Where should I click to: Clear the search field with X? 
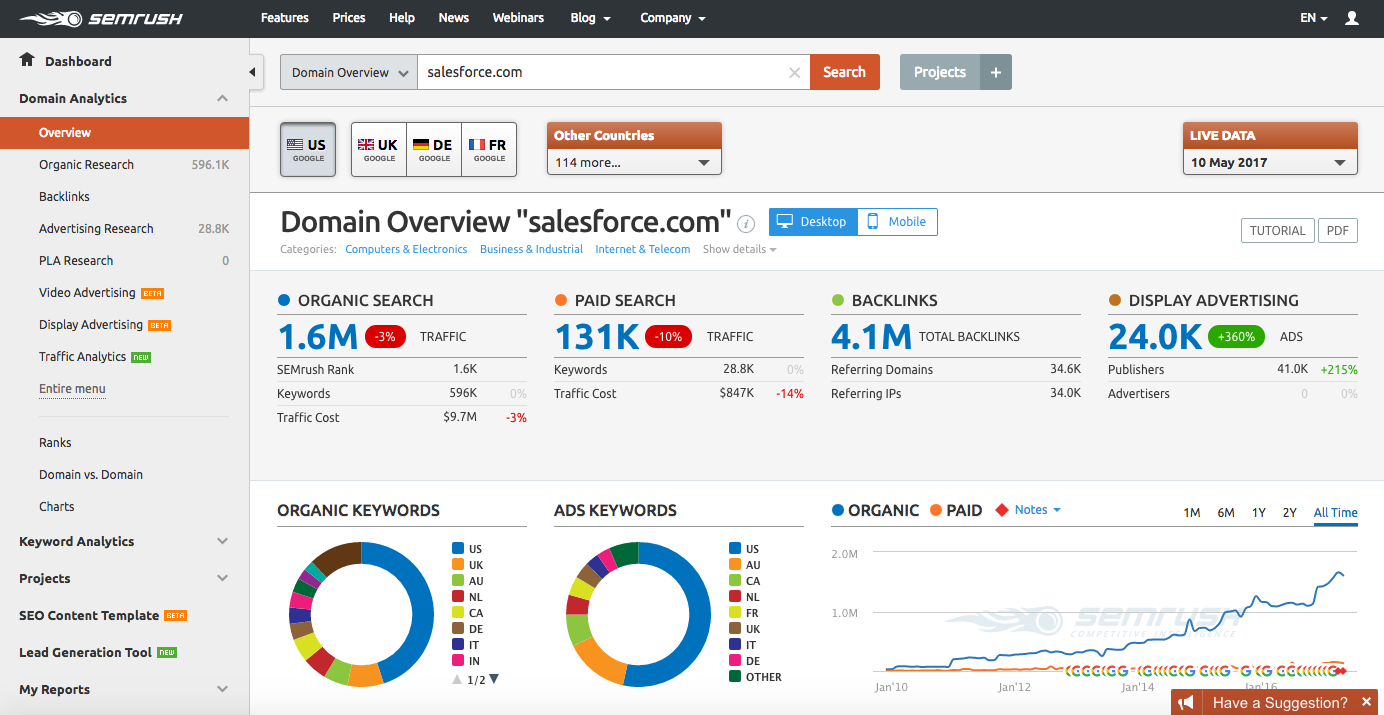tap(794, 72)
